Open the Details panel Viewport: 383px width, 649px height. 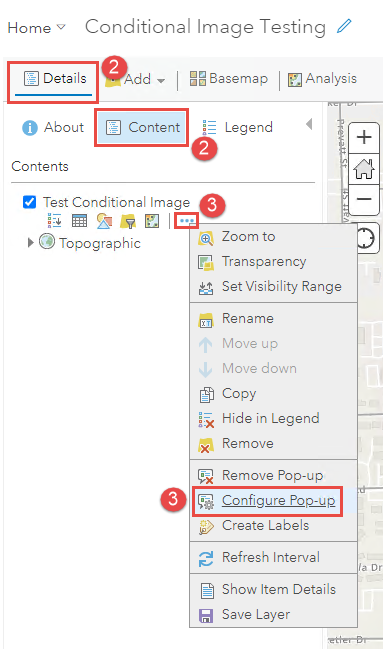[55, 78]
